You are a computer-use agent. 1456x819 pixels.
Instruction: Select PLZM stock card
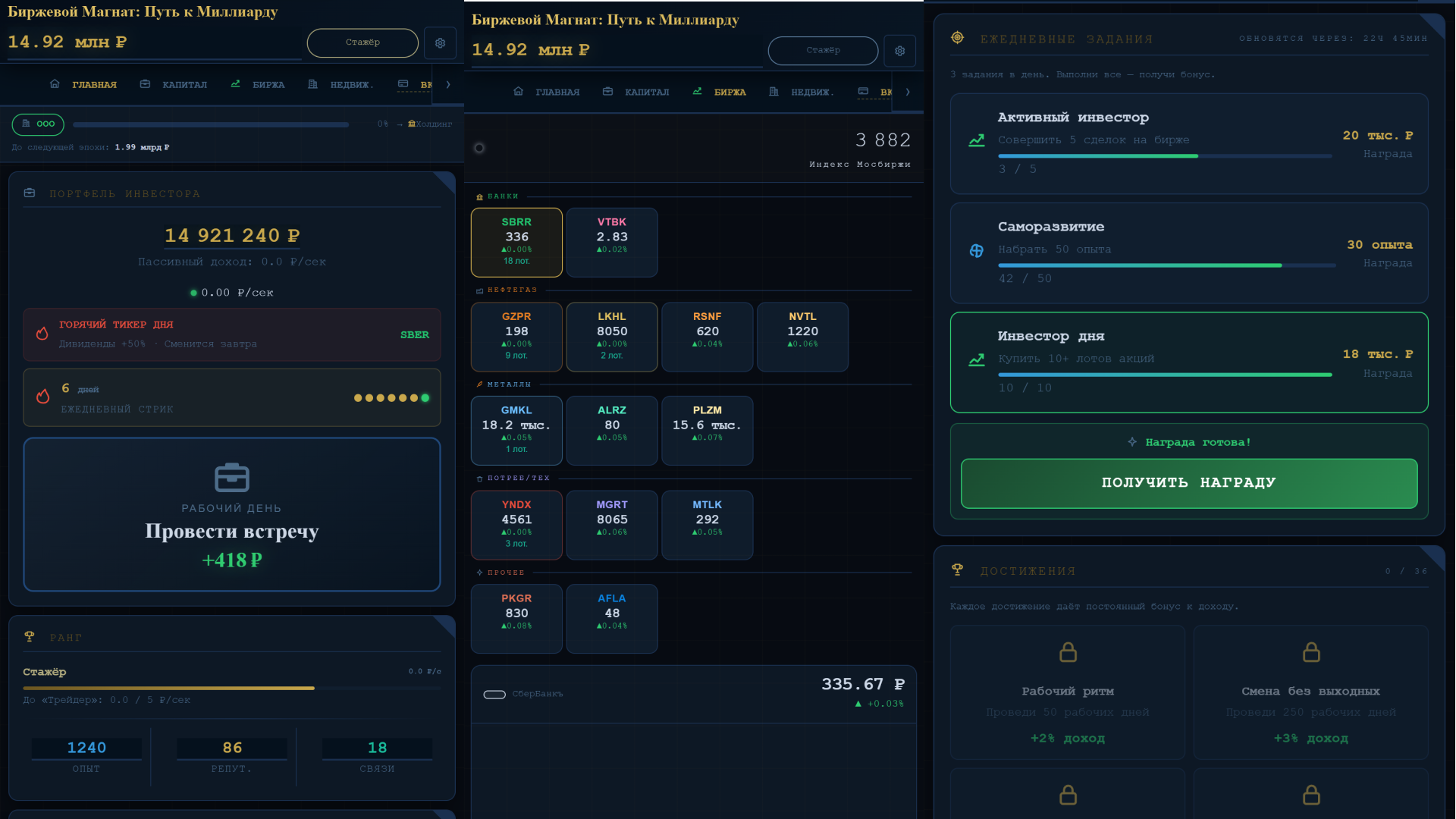click(x=708, y=431)
